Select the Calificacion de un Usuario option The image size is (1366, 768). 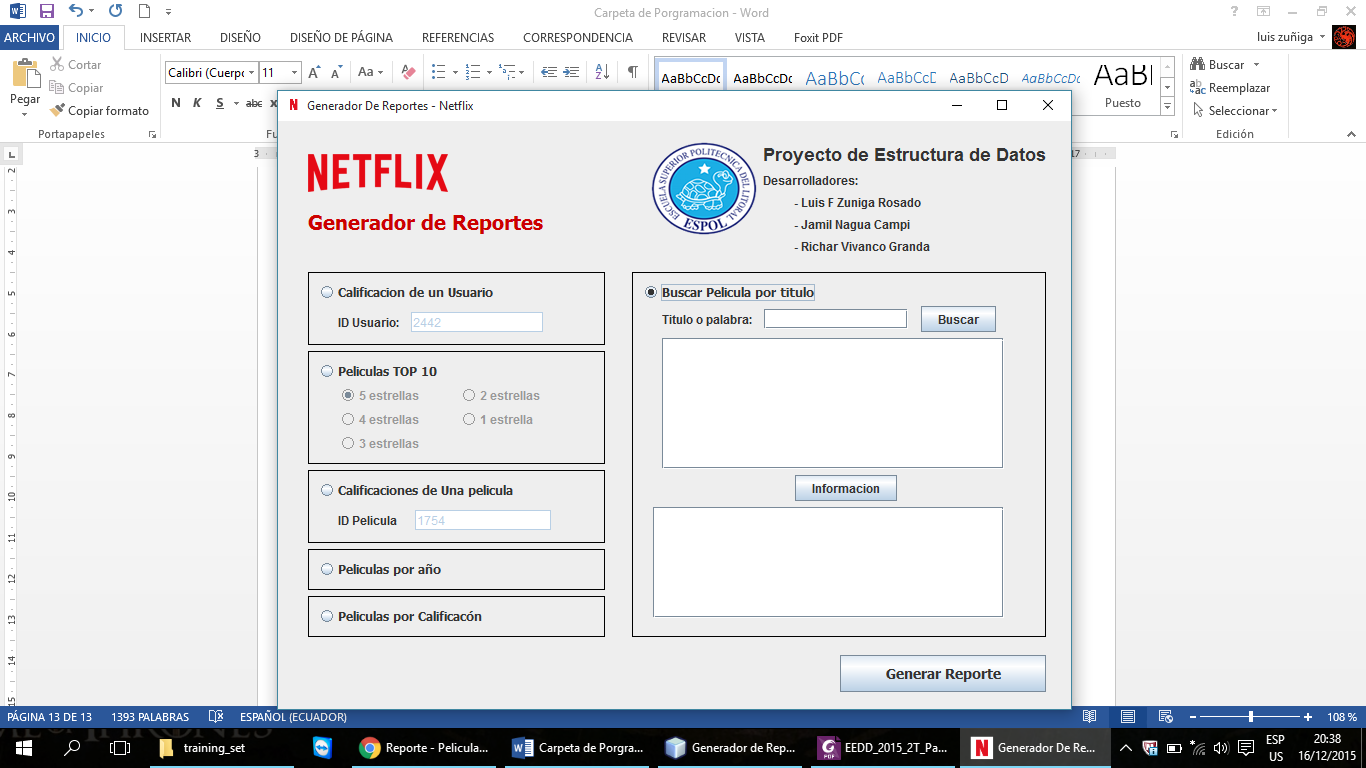[x=327, y=293]
